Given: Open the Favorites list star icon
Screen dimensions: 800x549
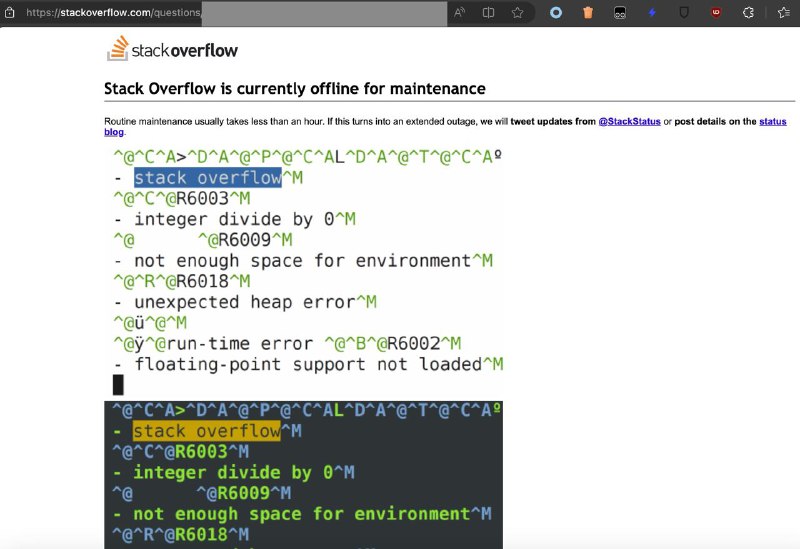Looking at the screenshot, I should (x=784, y=13).
